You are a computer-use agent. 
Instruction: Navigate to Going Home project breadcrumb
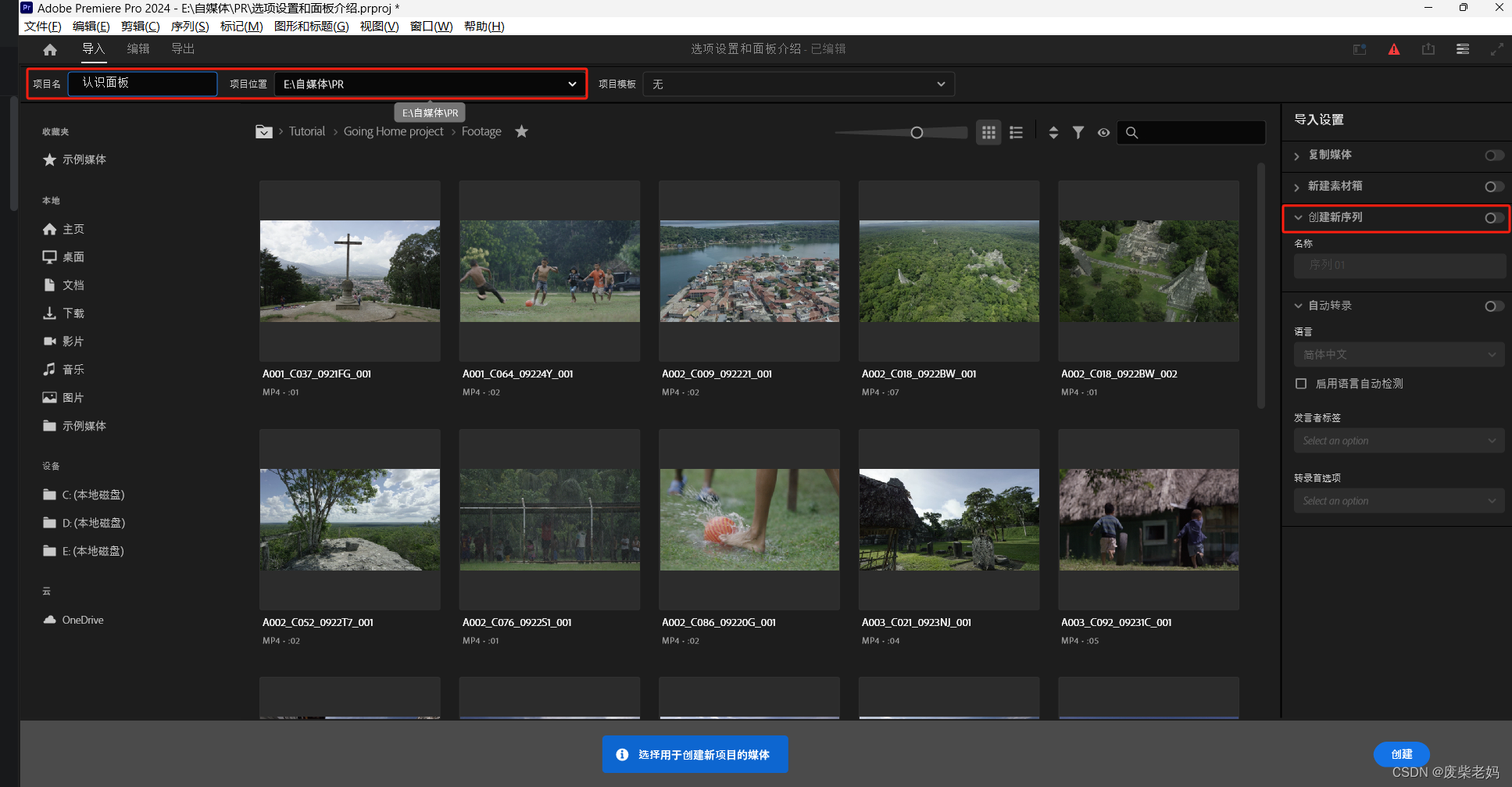click(x=394, y=131)
